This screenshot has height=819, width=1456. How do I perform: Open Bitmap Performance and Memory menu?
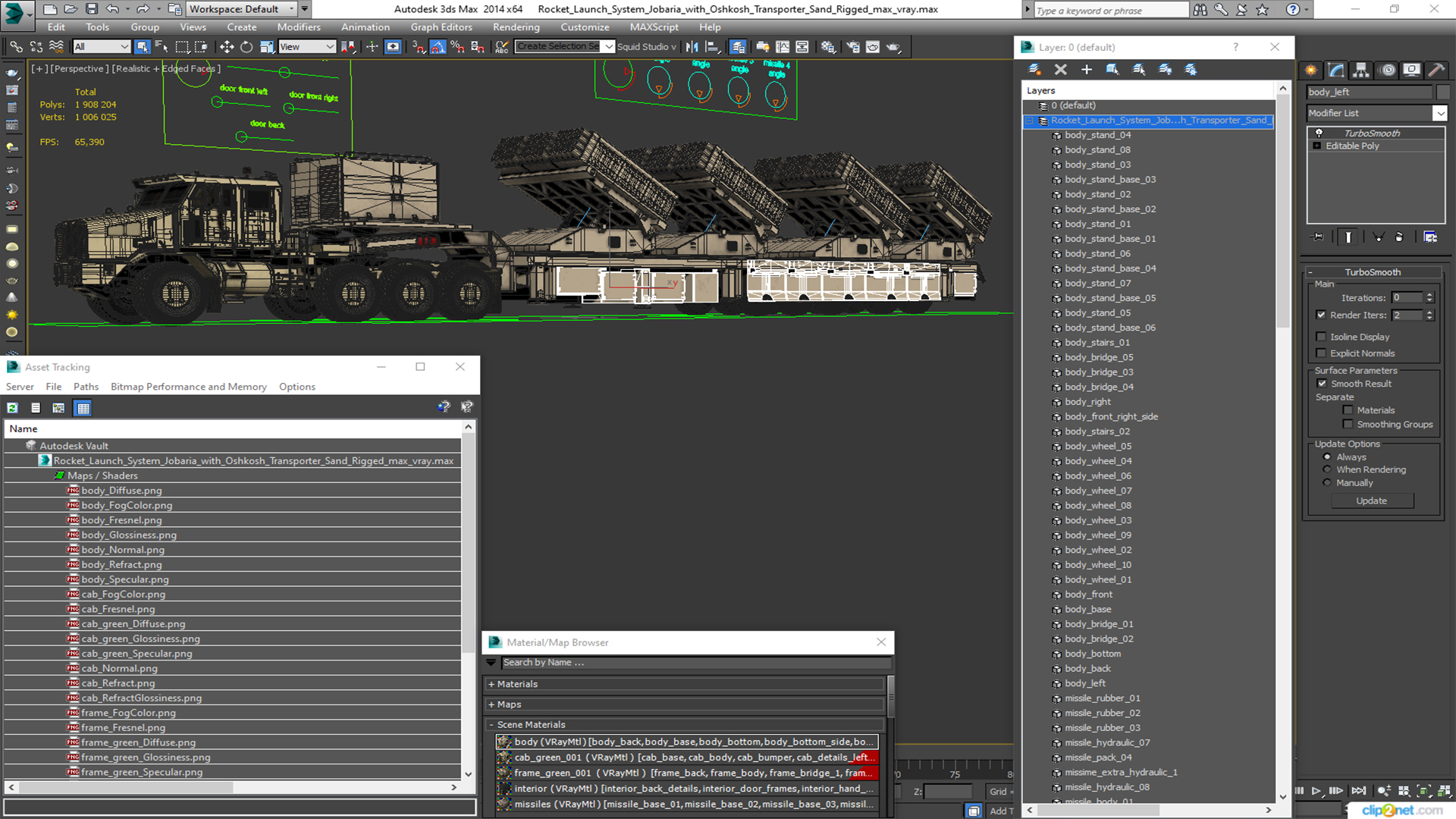point(189,387)
